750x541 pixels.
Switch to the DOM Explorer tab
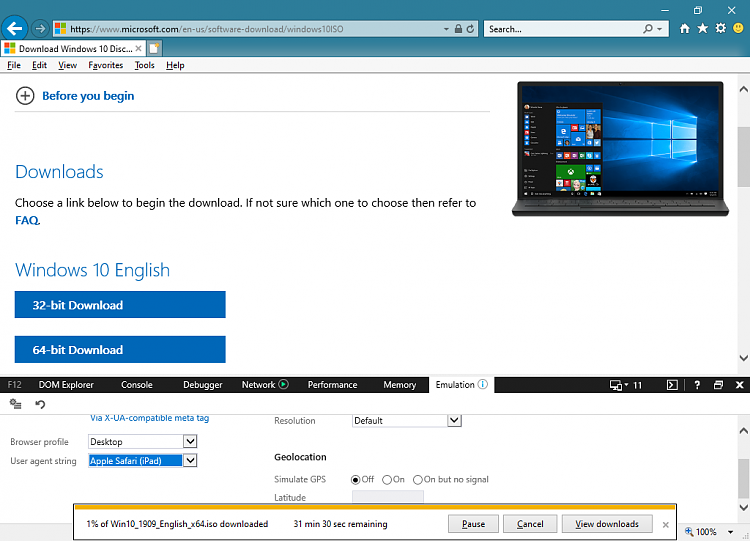point(66,385)
